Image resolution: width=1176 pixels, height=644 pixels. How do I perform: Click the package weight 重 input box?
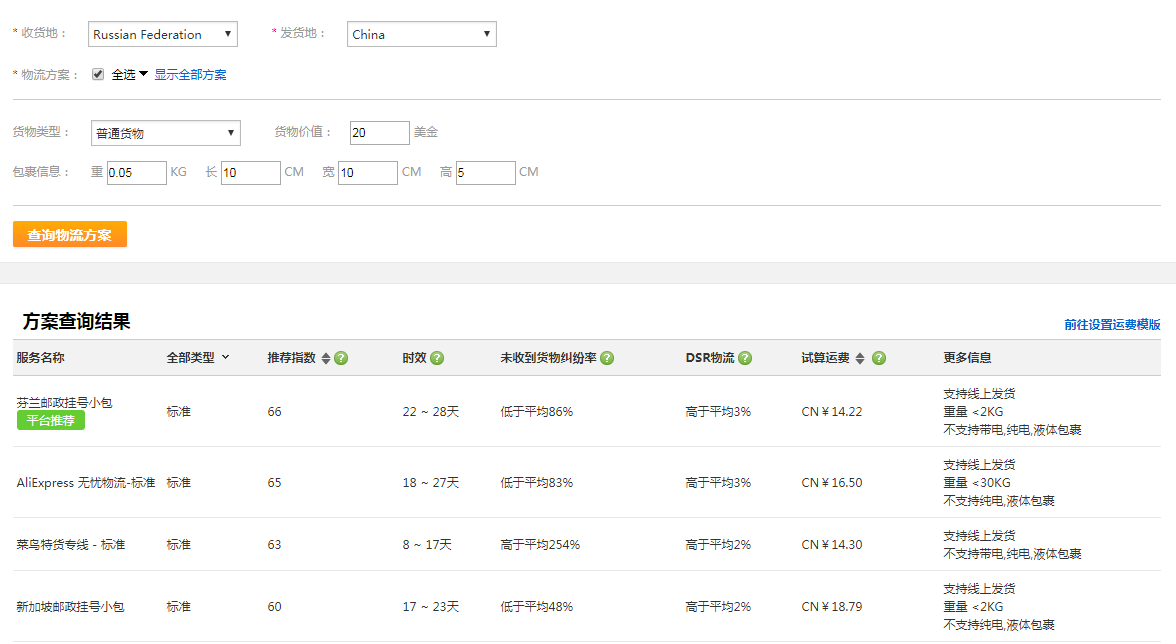137,172
